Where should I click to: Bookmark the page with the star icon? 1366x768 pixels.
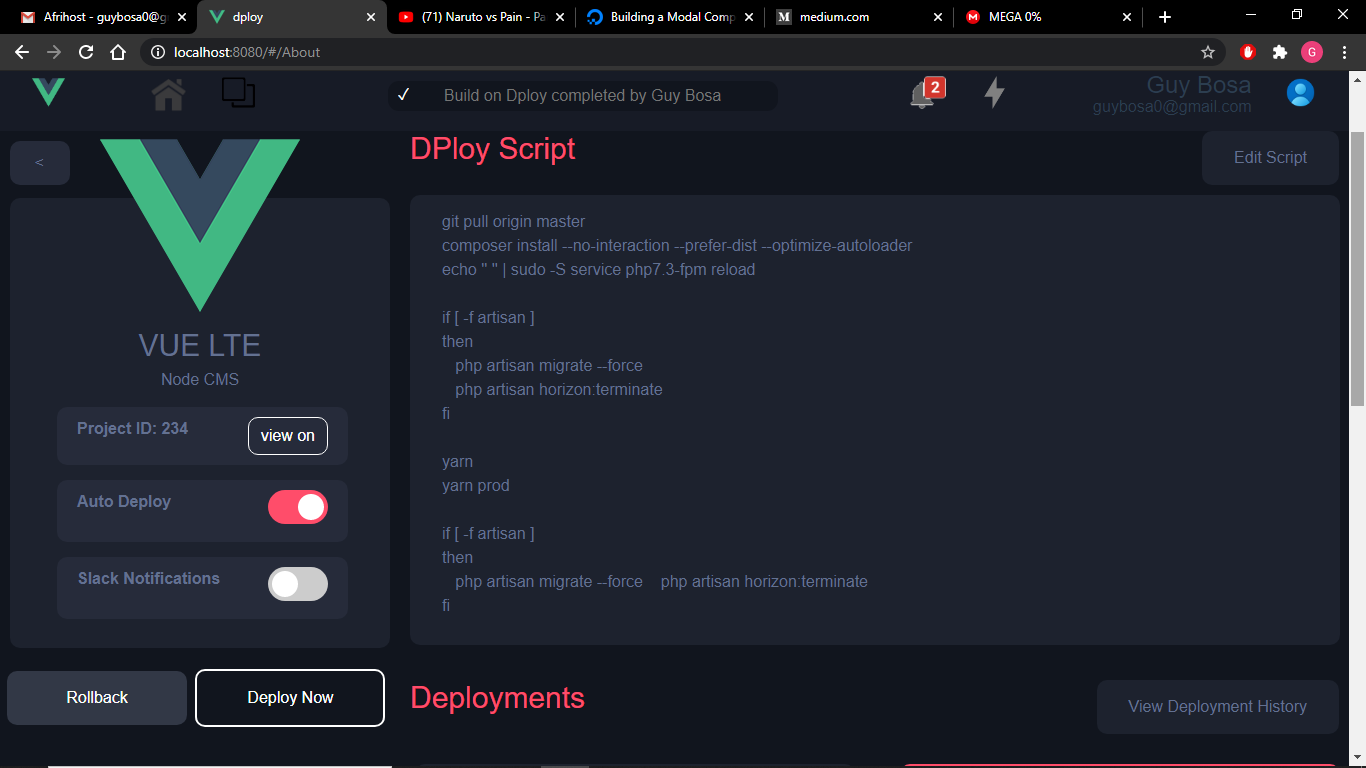[1207, 52]
